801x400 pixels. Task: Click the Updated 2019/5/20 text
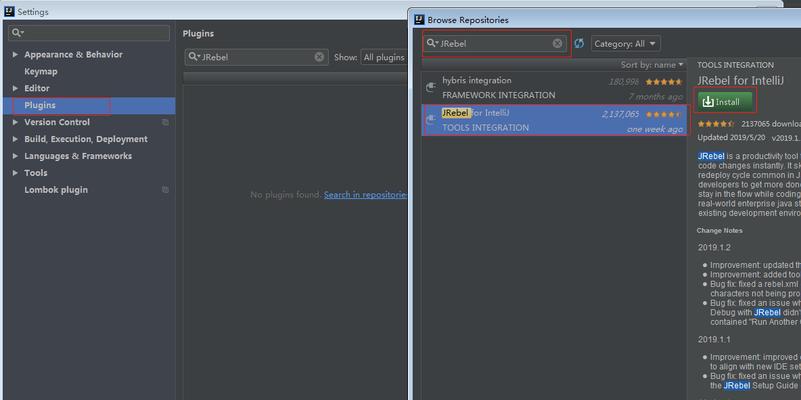[732, 137]
